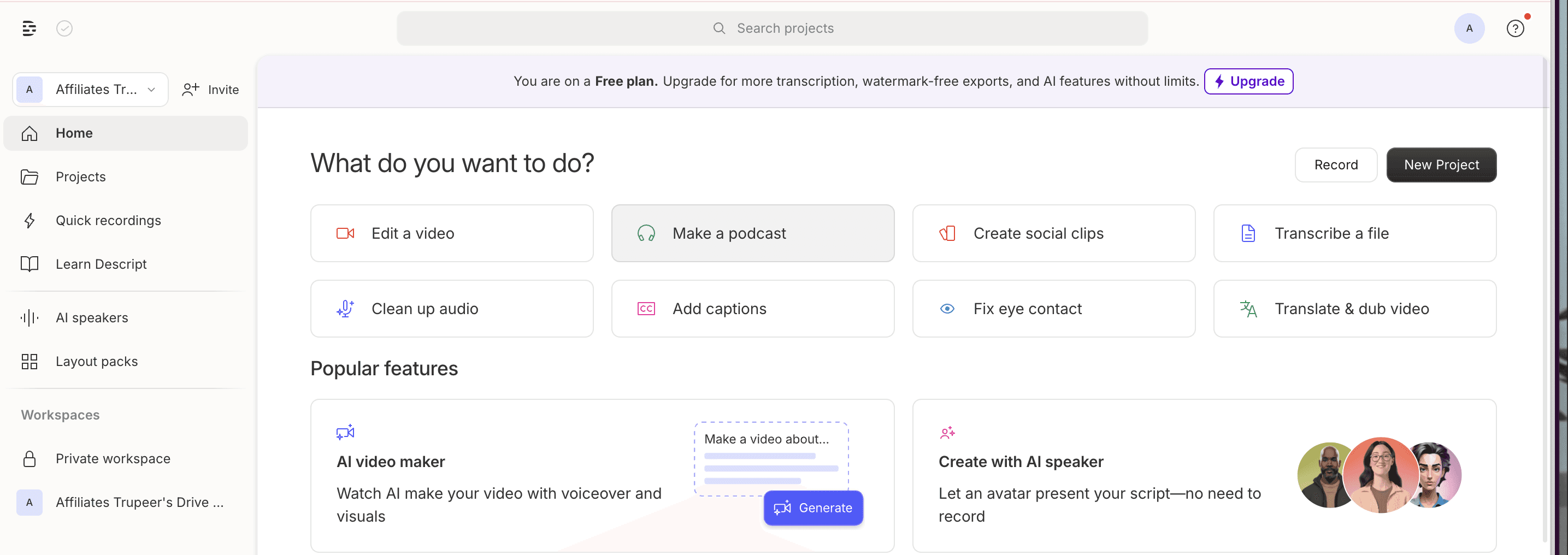Click the Search projects field
This screenshot has height=555, width=1568.
772,28
